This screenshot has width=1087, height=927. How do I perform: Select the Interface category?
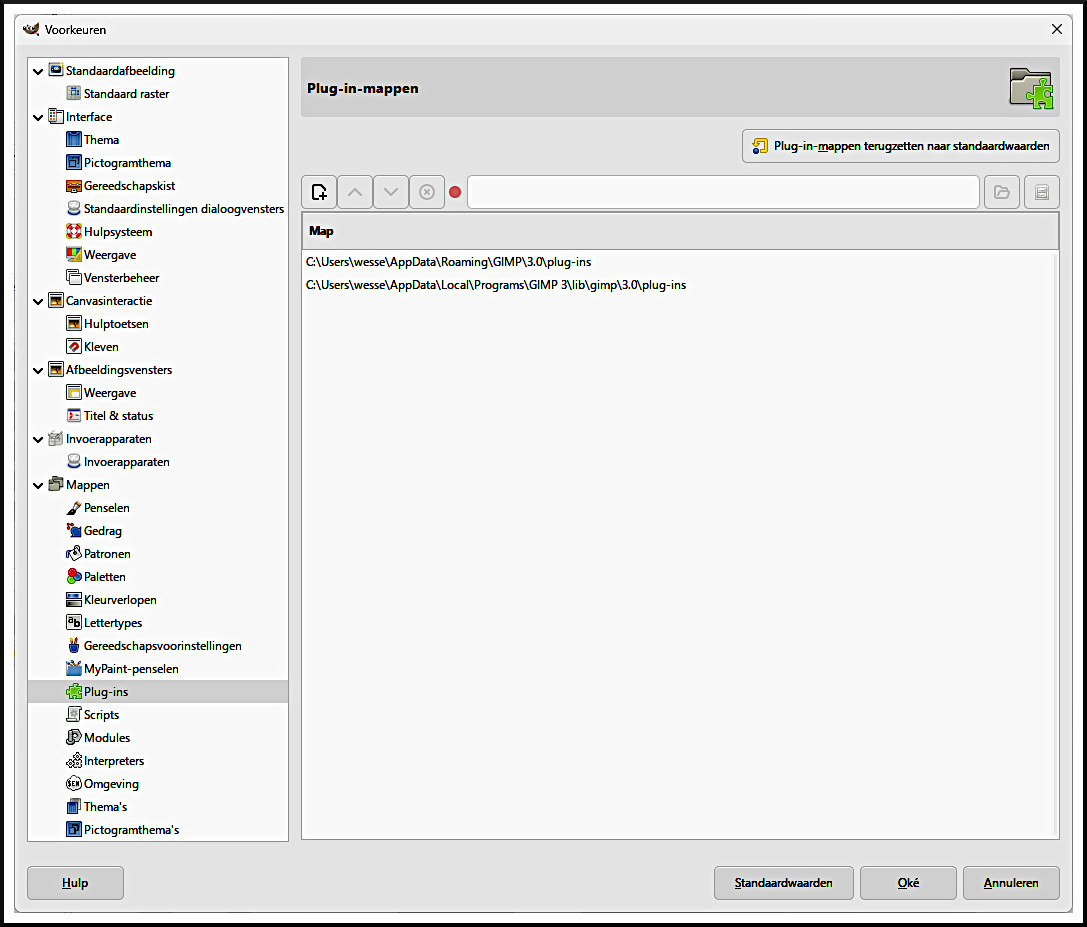[x=89, y=116]
